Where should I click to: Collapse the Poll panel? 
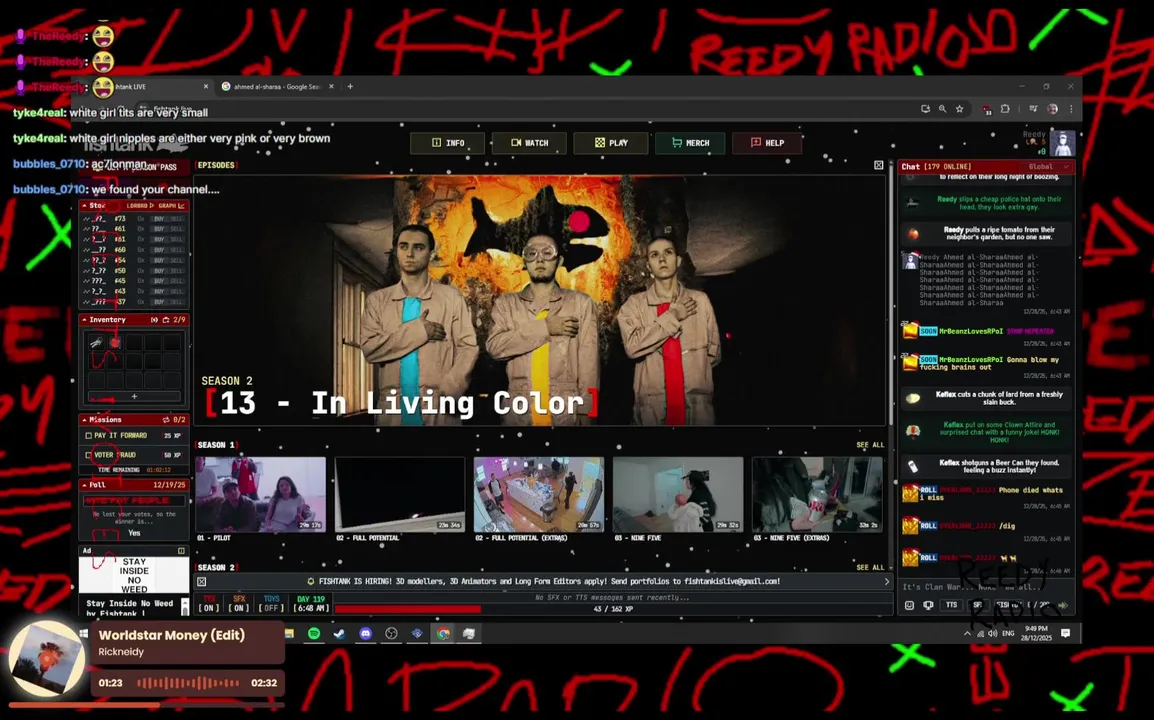coord(85,485)
